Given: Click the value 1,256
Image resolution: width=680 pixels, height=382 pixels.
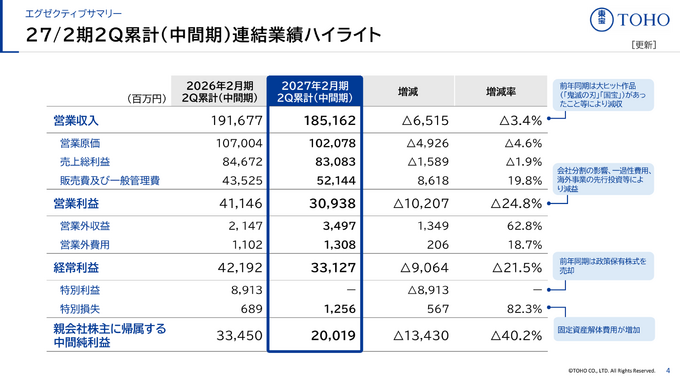Looking at the screenshot, I should (x=340, y=309).
